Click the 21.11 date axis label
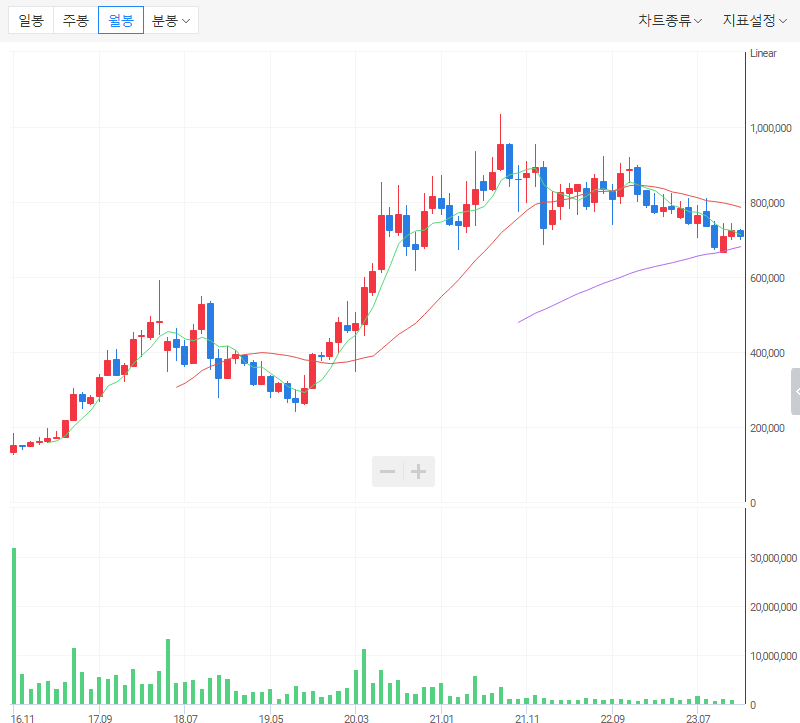This screenshot has height=723, width=800. coord(527,718)
